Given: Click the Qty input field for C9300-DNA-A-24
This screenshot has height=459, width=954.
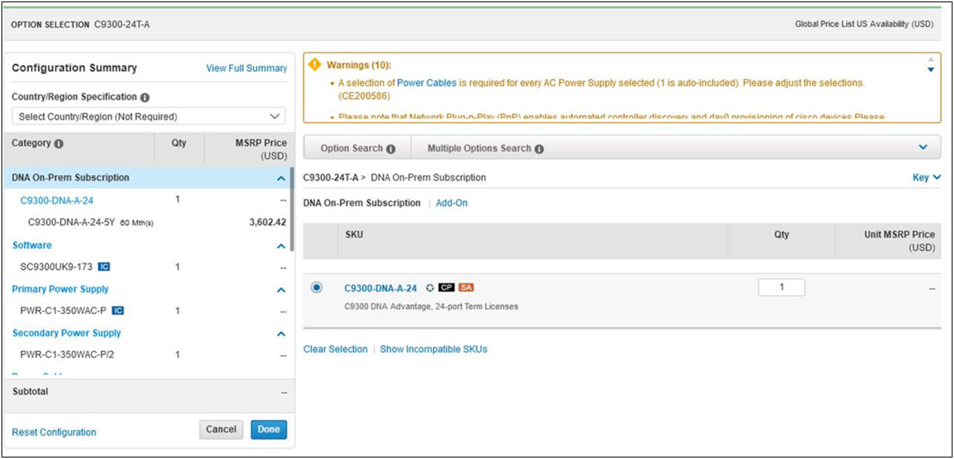Looking at the screenshot, I should 781,287.
